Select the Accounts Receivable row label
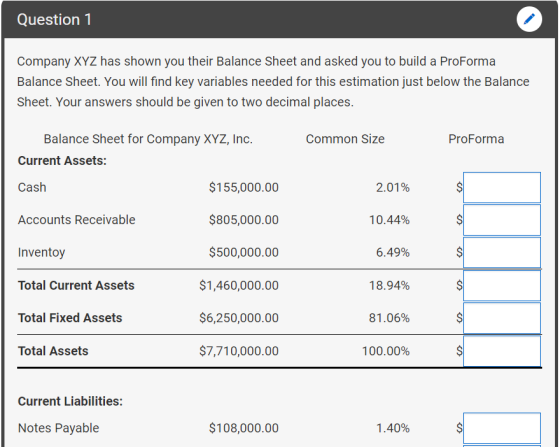The width and height of the screenshot is (560, 447). pos(76,220)
